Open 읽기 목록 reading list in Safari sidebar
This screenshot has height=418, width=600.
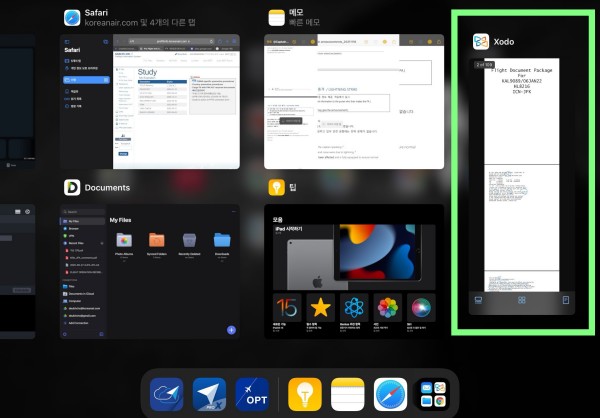coord(75,99)
